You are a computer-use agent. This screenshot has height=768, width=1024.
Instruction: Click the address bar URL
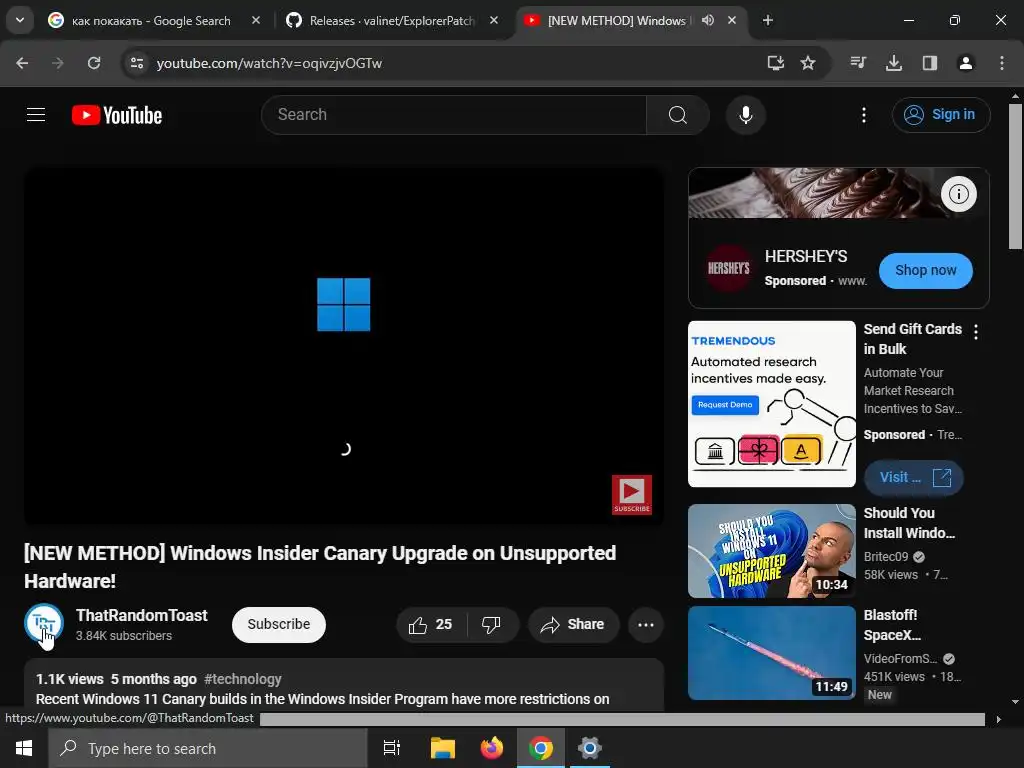(x=269, y=63)
